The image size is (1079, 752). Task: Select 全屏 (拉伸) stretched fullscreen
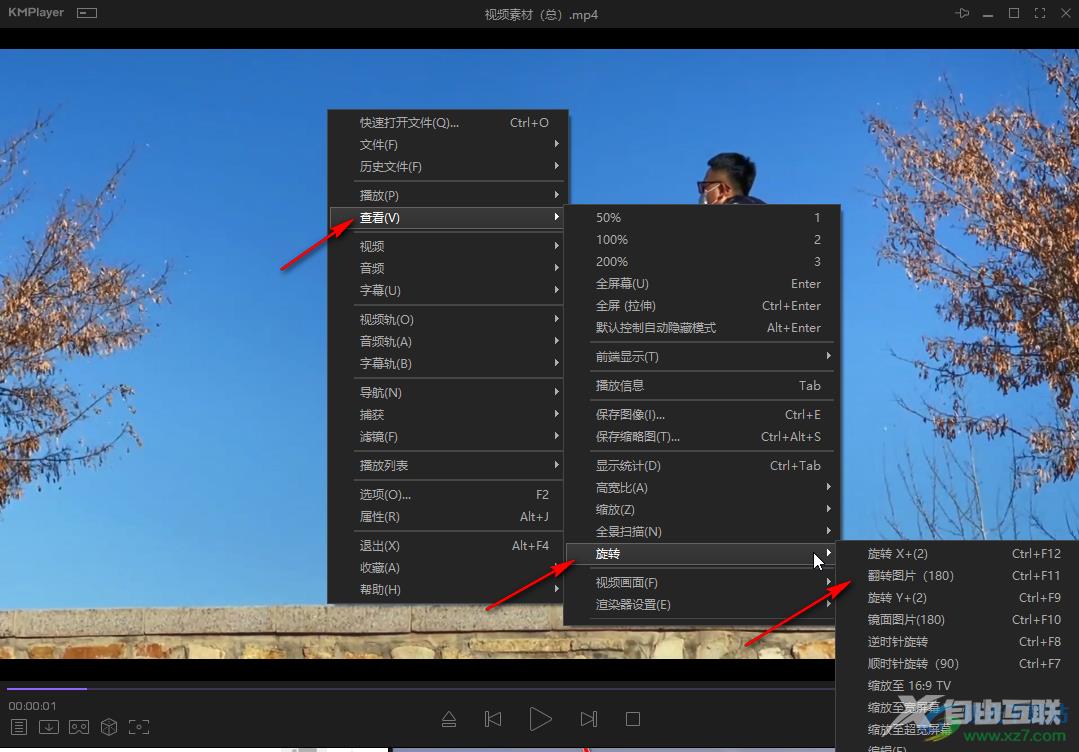701,305
